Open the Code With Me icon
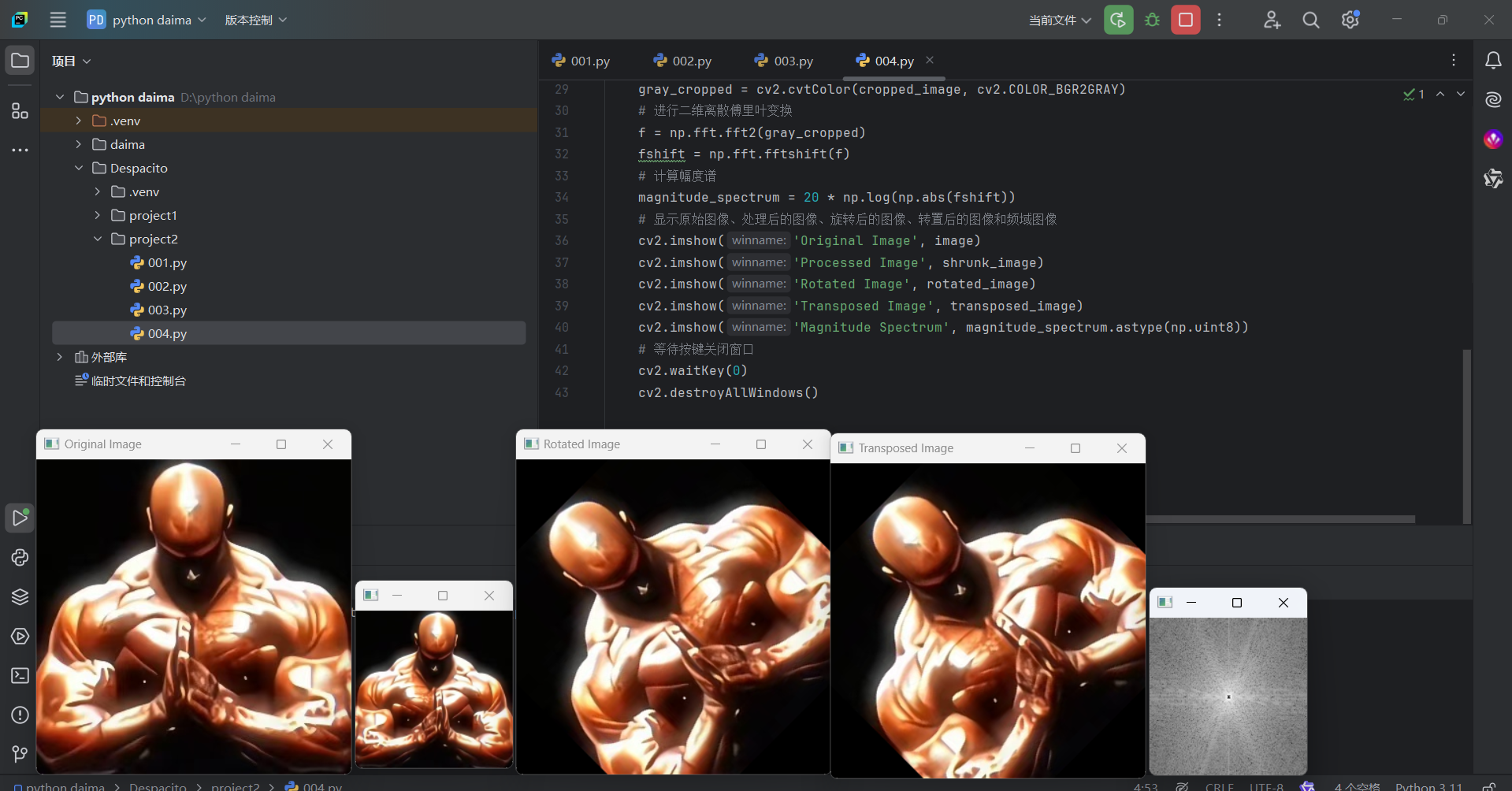The height and width of the screenshot is (791, 1512). point(1272,20)
